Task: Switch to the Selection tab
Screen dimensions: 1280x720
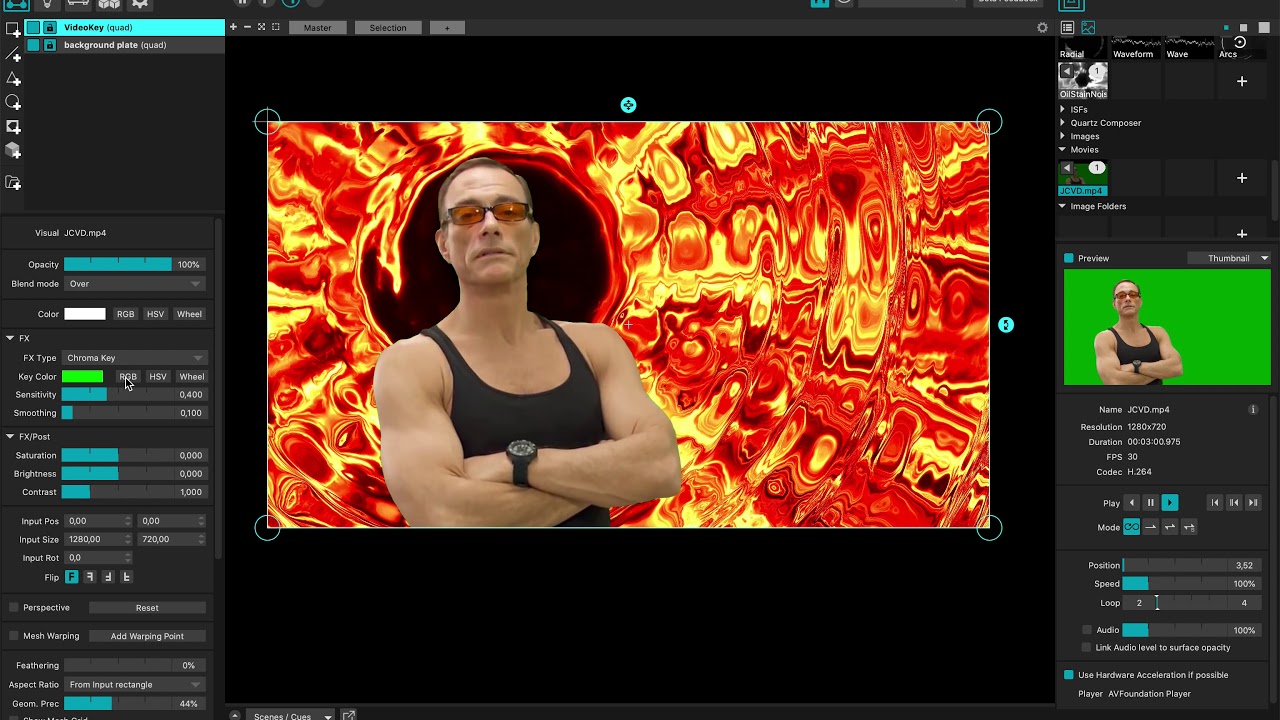Action: tap(388, 28)
